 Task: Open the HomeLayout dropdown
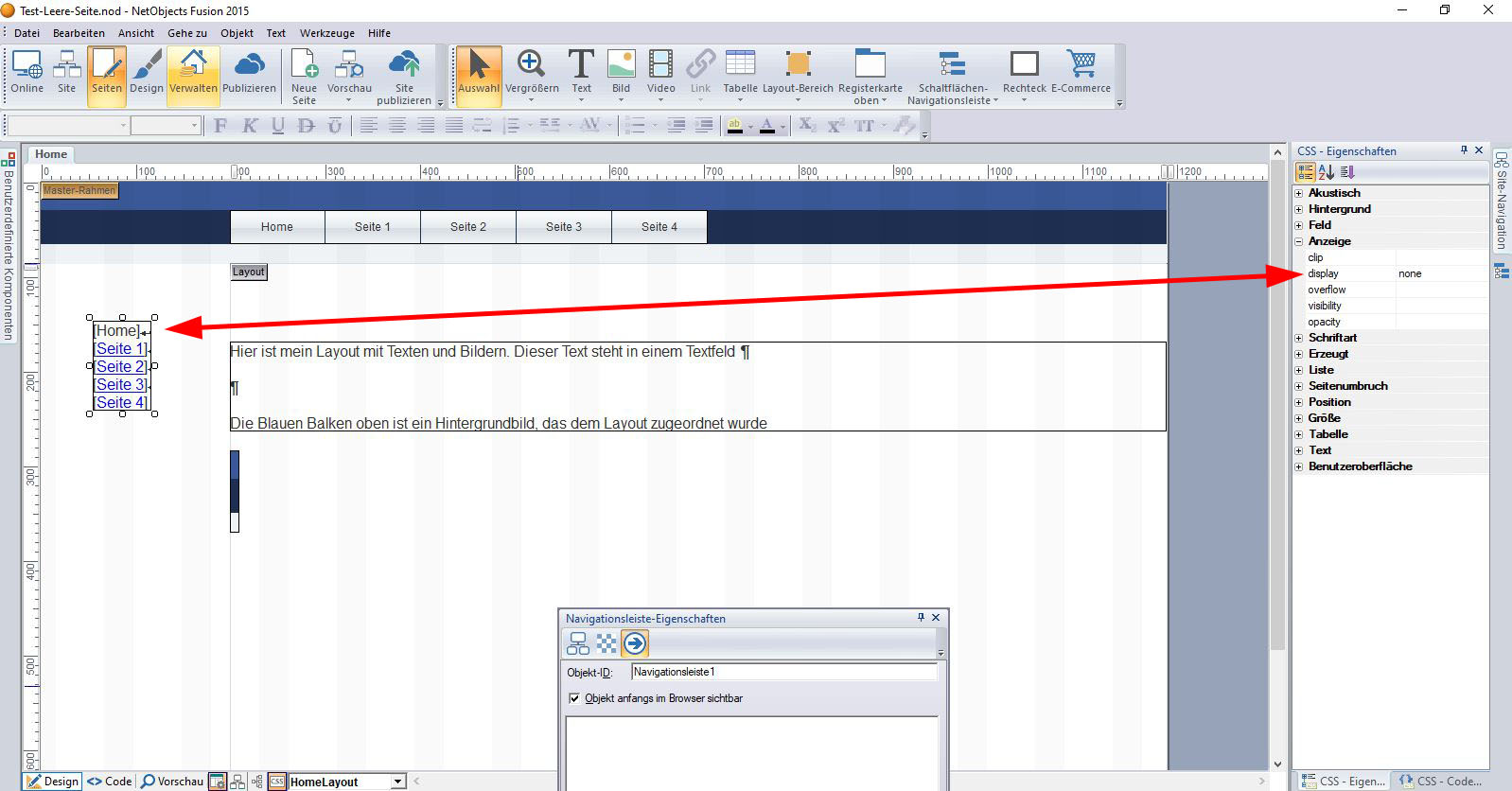point(398,782)
